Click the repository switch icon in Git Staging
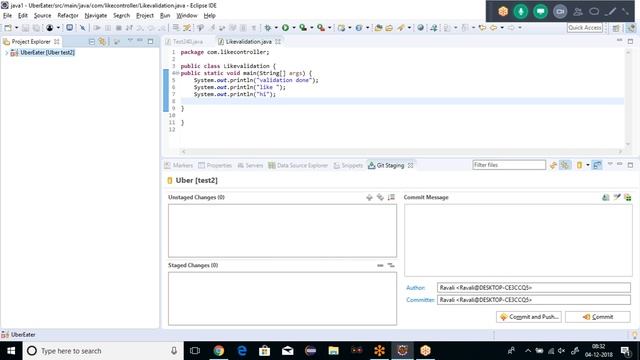Screen dimensions: 640x360 click(x=579, y=165)
